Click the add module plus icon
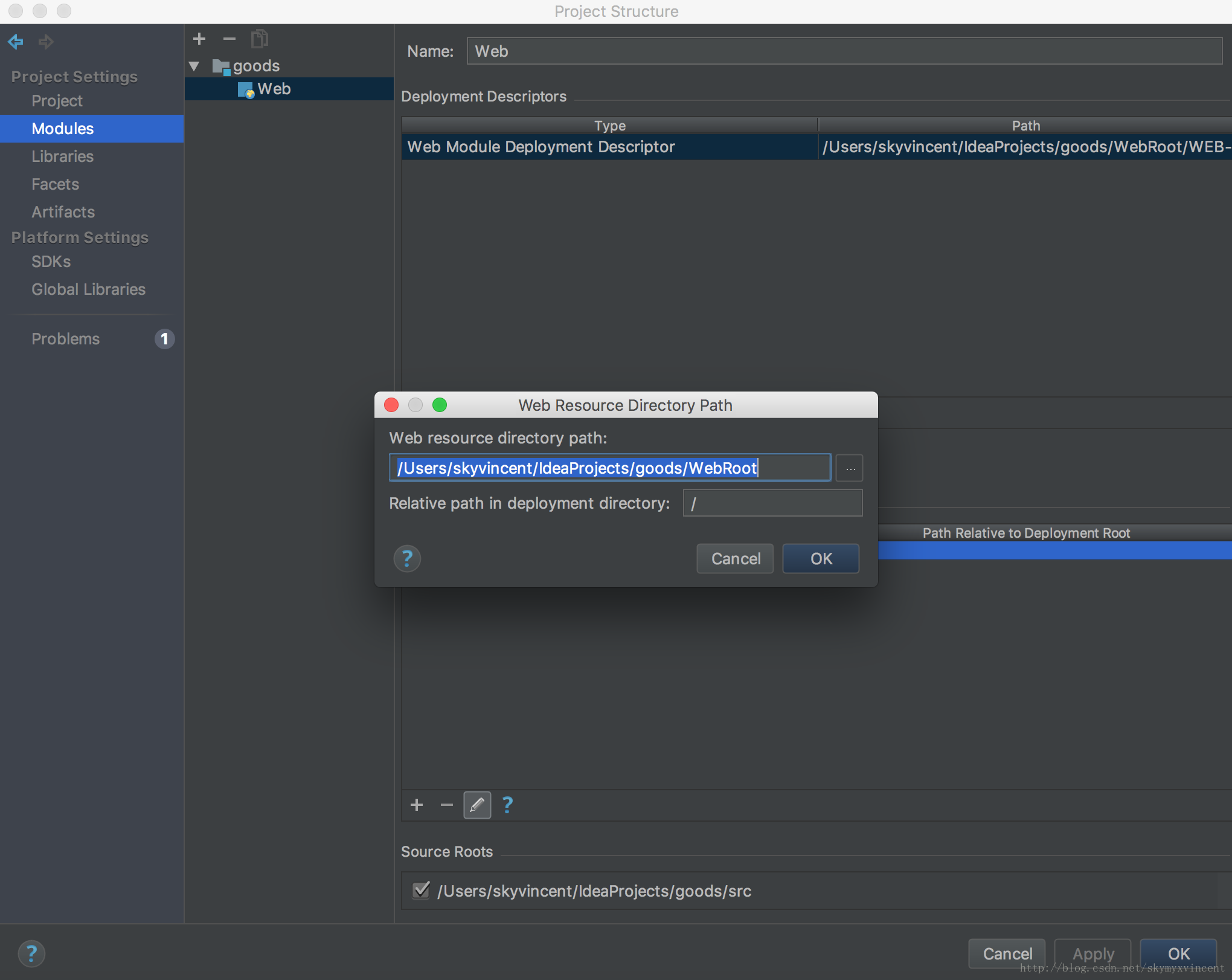 199,39
